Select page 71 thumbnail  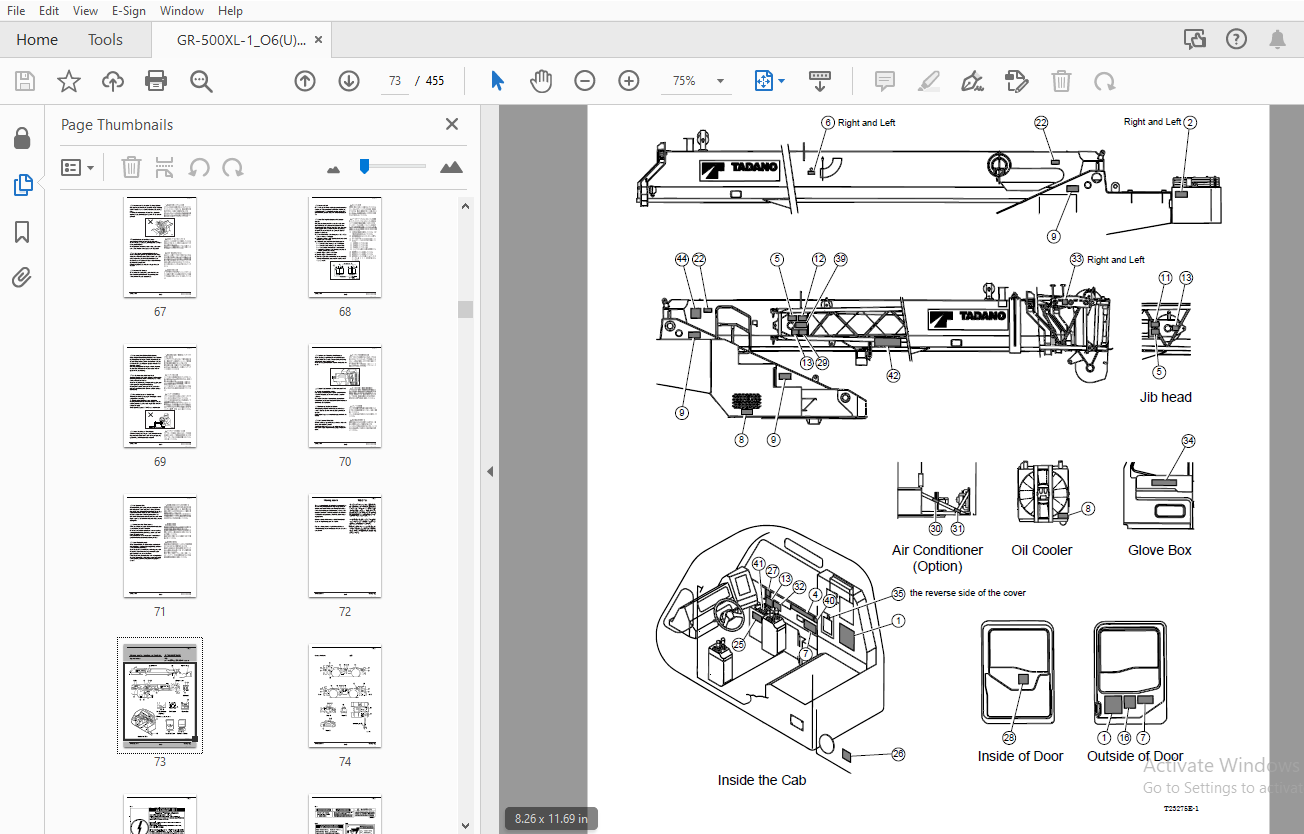coord(160,547)
